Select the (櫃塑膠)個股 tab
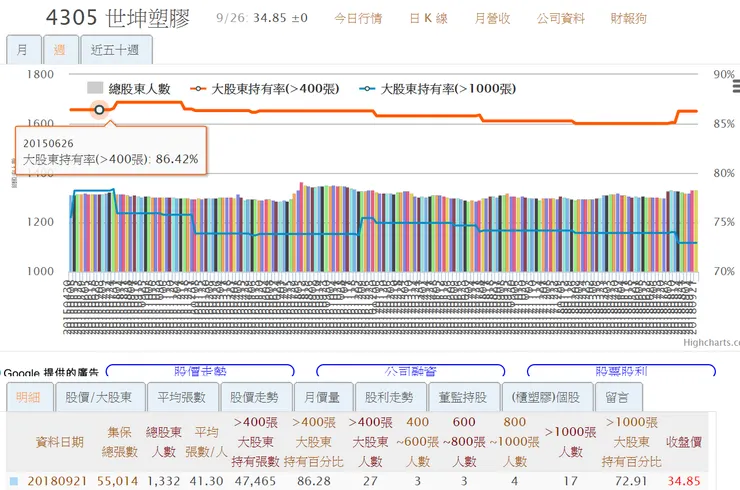This screenshot has width=740, height=490. click(547, 397)
